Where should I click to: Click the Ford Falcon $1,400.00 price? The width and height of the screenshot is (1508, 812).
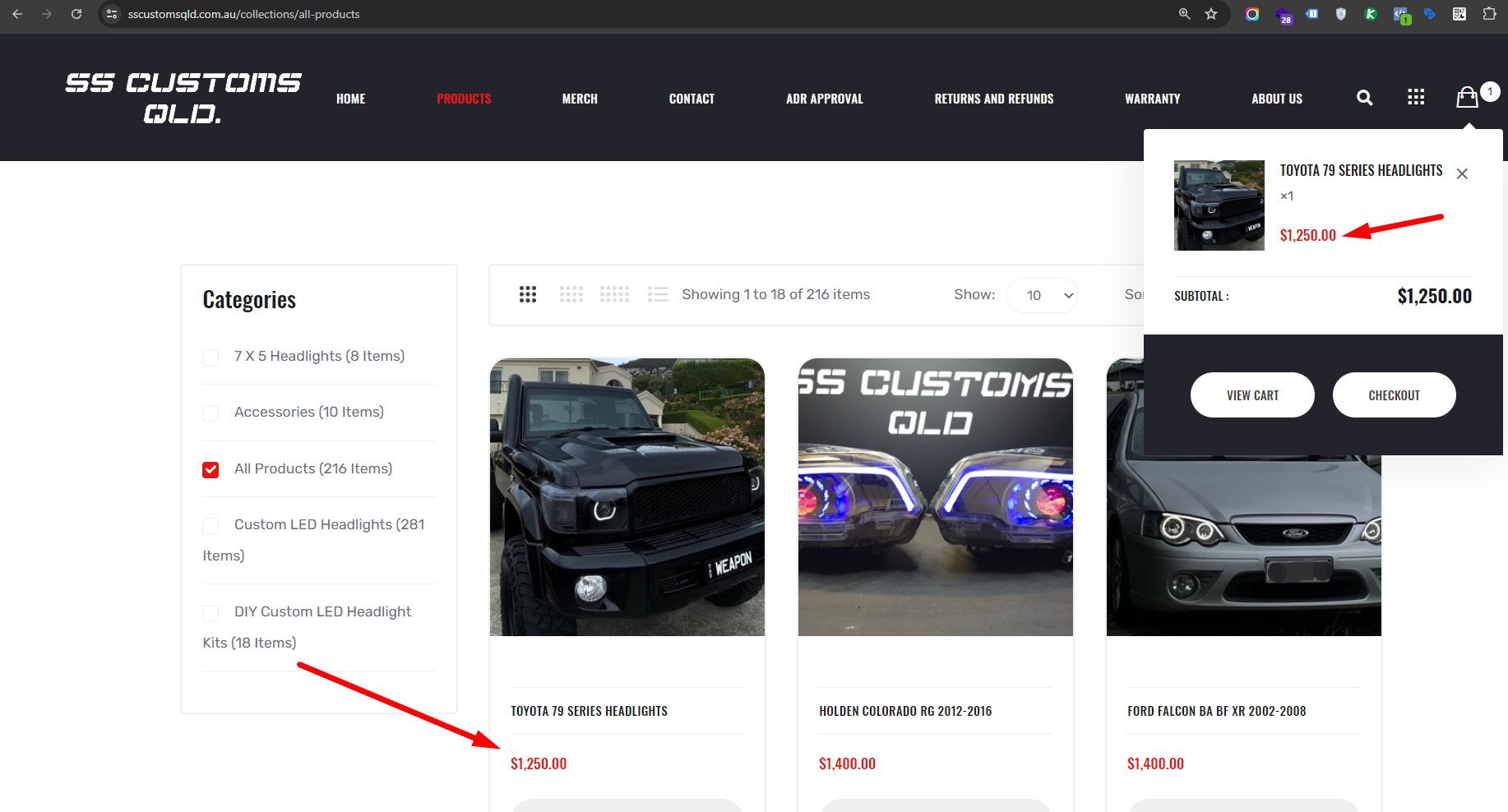[x=1155, y=764]
